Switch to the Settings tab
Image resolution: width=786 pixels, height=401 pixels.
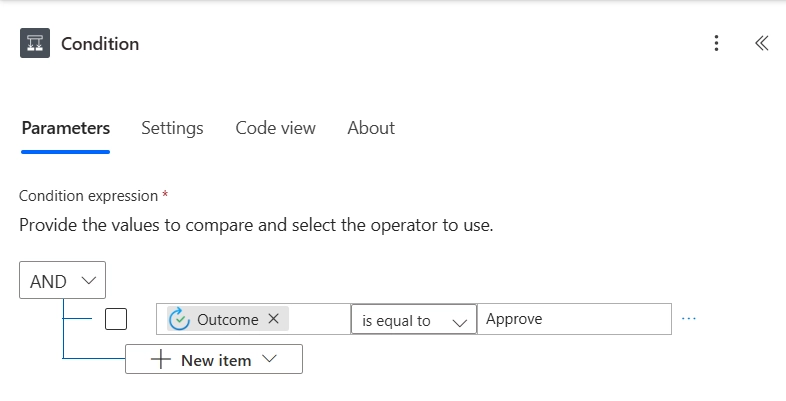[x=172, y=128]
